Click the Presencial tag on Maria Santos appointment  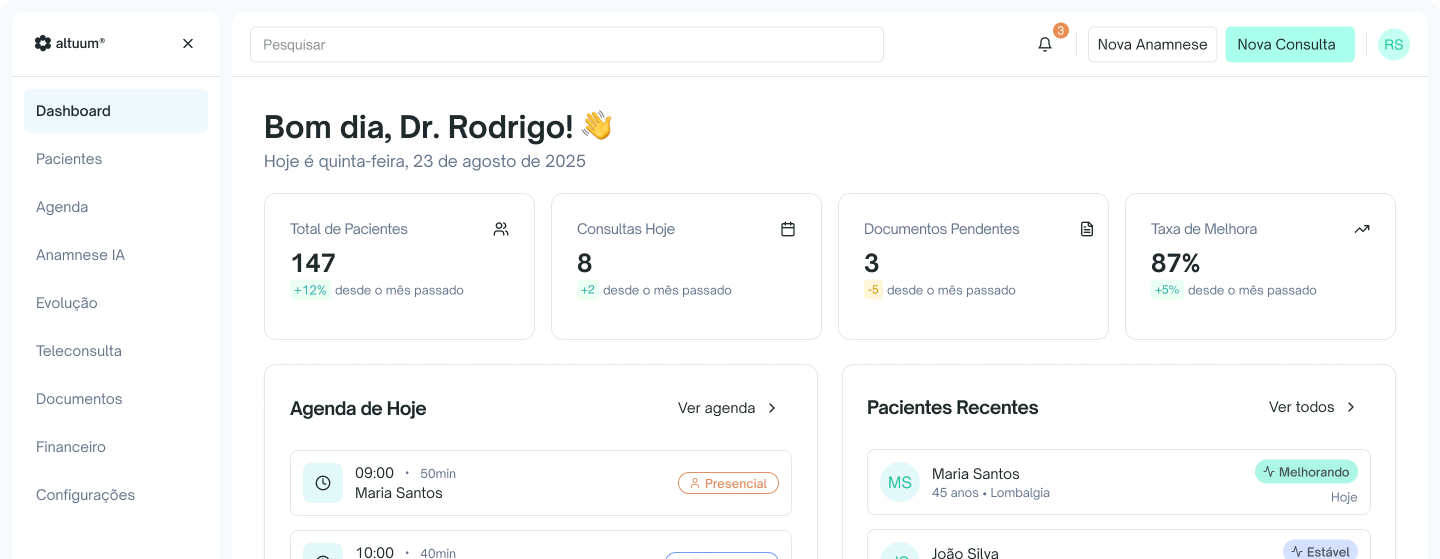tap(728, 483)
